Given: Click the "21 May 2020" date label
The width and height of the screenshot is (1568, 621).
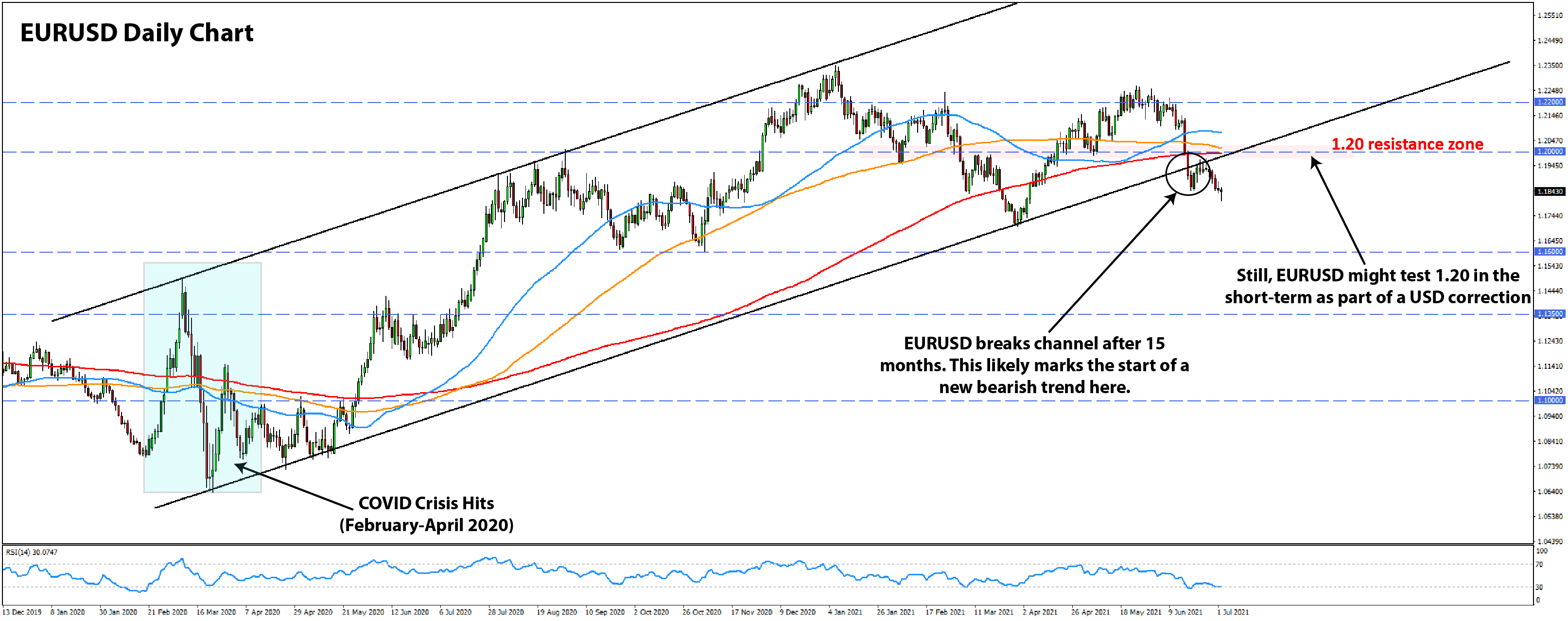Looking at the screenshot, I should 363,612.
